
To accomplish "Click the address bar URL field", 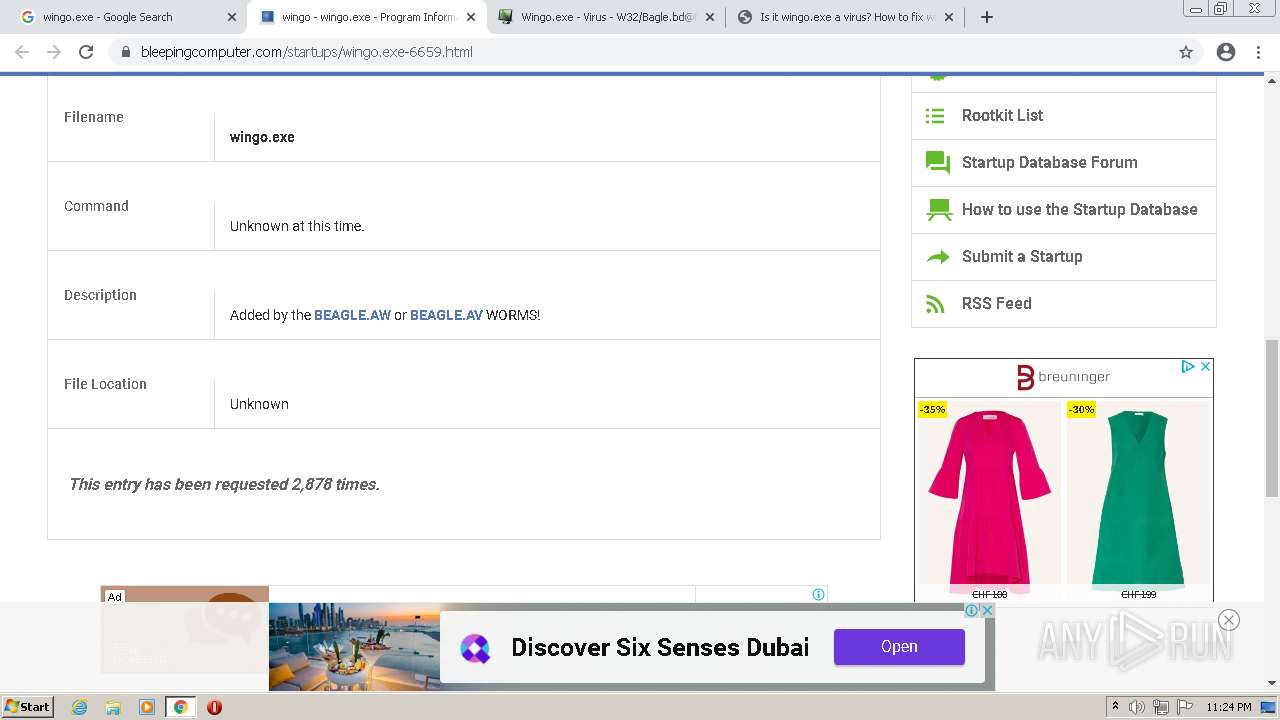I will tap(640, 52).
